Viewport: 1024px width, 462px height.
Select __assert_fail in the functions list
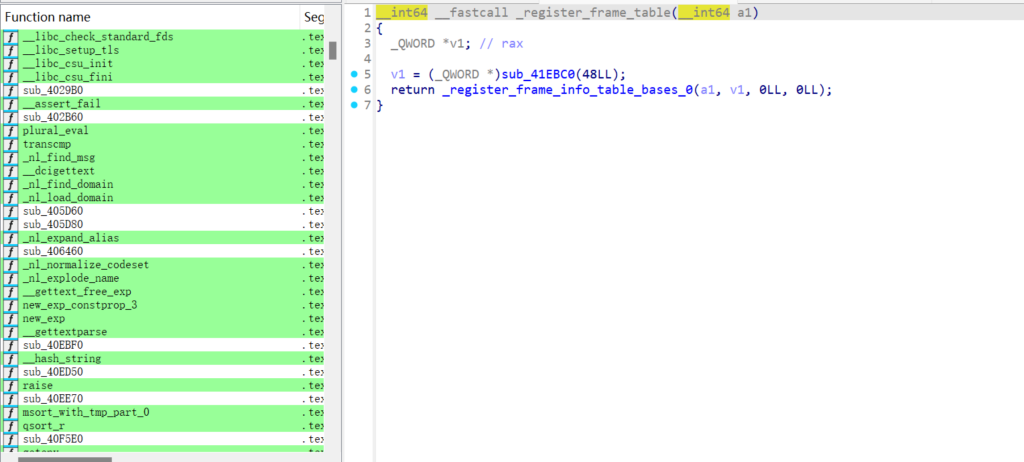[x=61, y=104]
